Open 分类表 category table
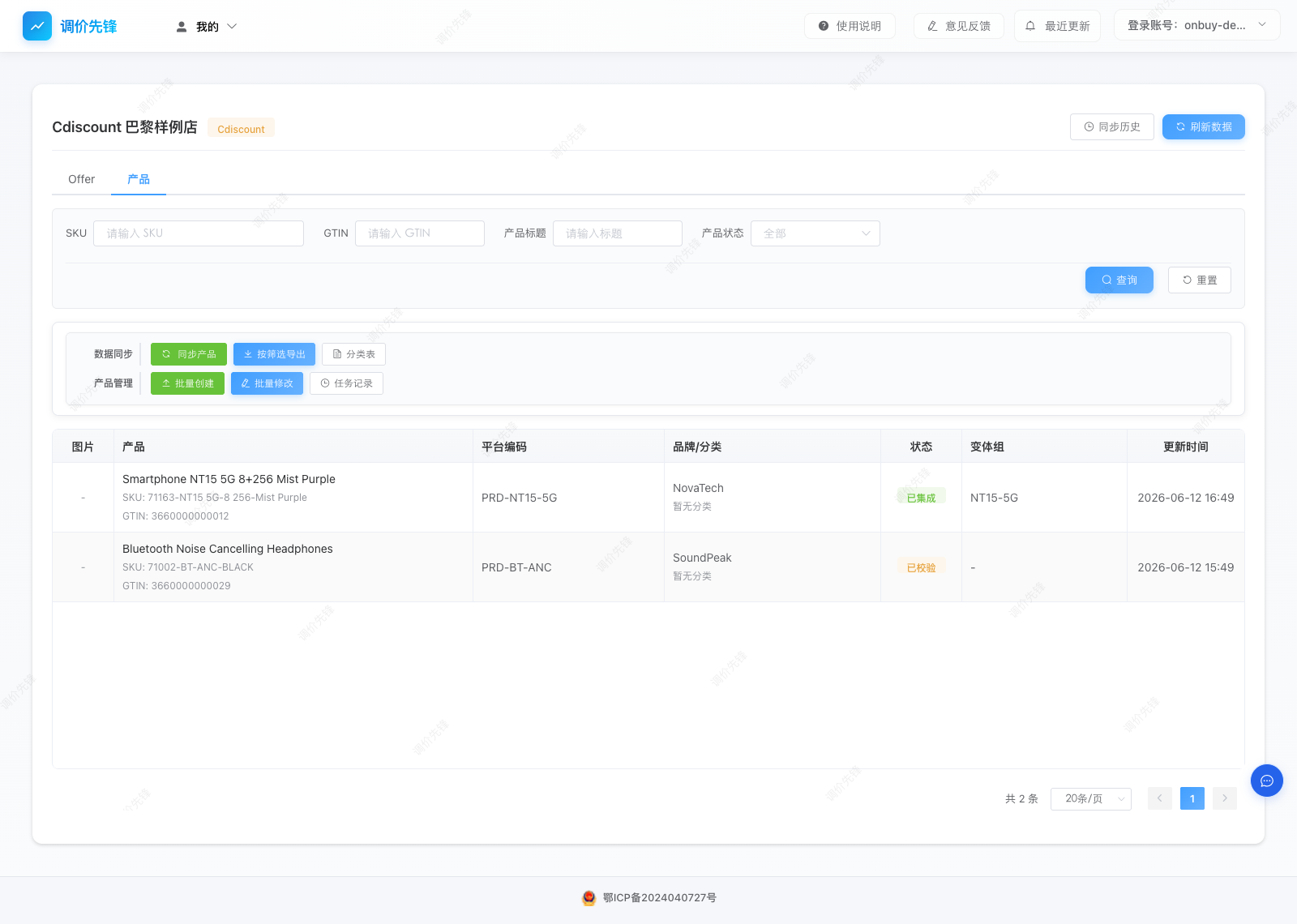Screen dimensions: 1297x924 (353, 354)
